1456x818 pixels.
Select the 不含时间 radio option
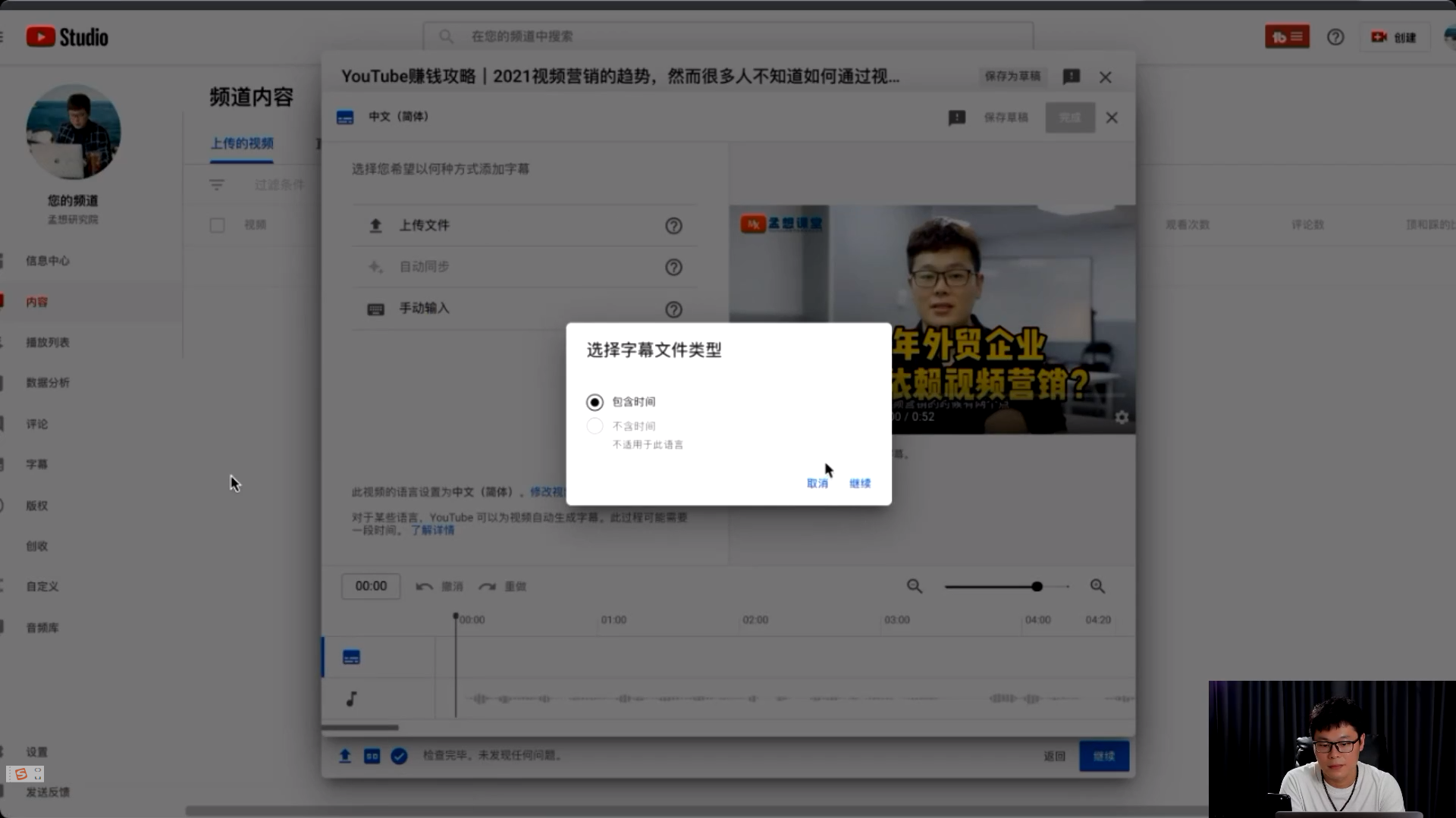point(595,426)
